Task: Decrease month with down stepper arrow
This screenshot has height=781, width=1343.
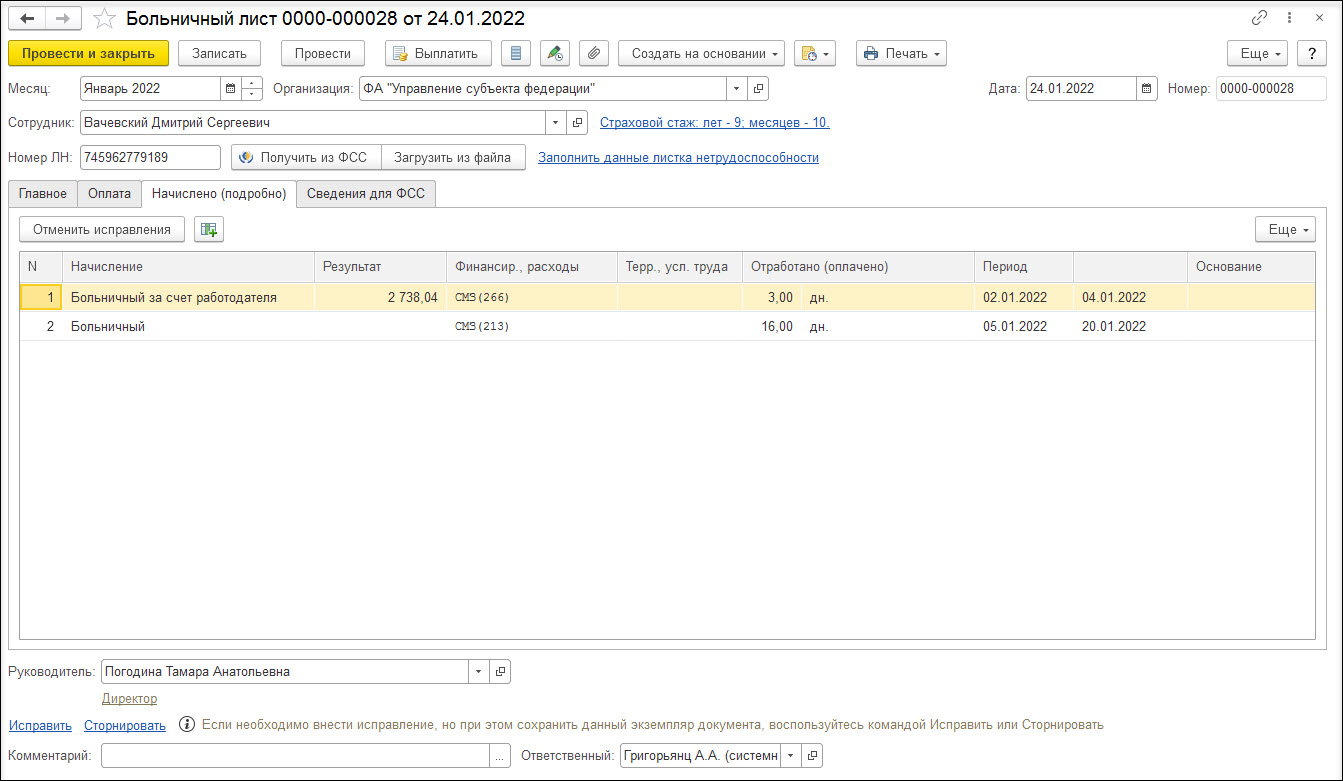Action: click(x=252, y=95)
